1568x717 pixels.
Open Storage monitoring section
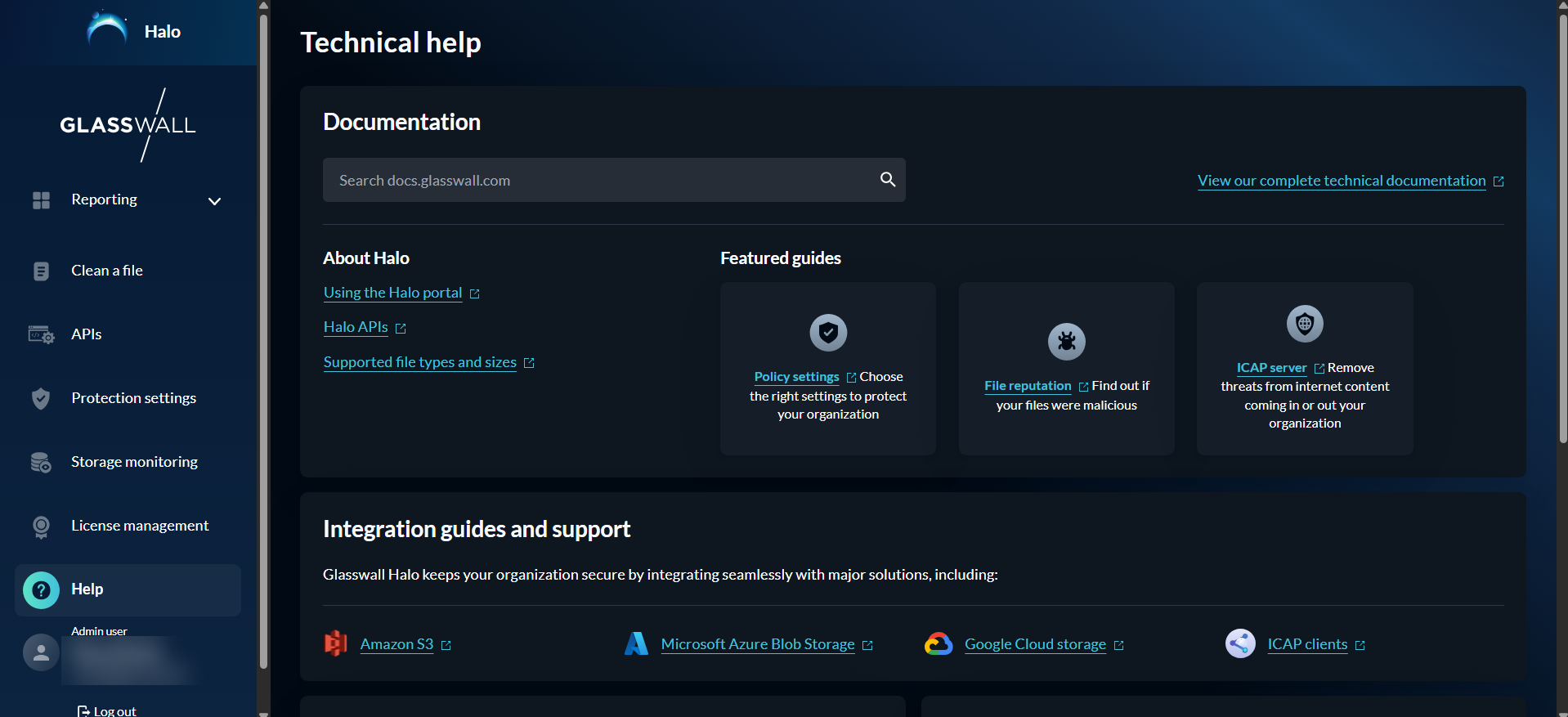(x=134, y=462)
